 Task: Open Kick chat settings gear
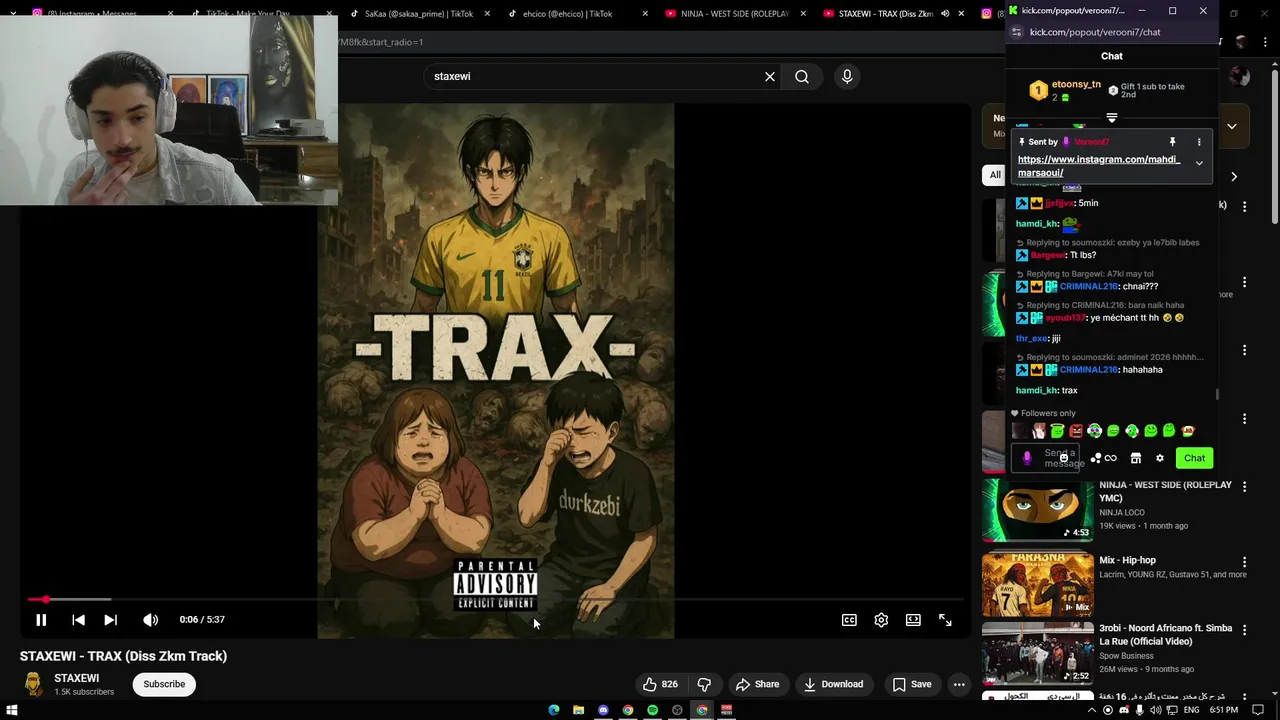pyautogui.click(x=1160, y=458)
